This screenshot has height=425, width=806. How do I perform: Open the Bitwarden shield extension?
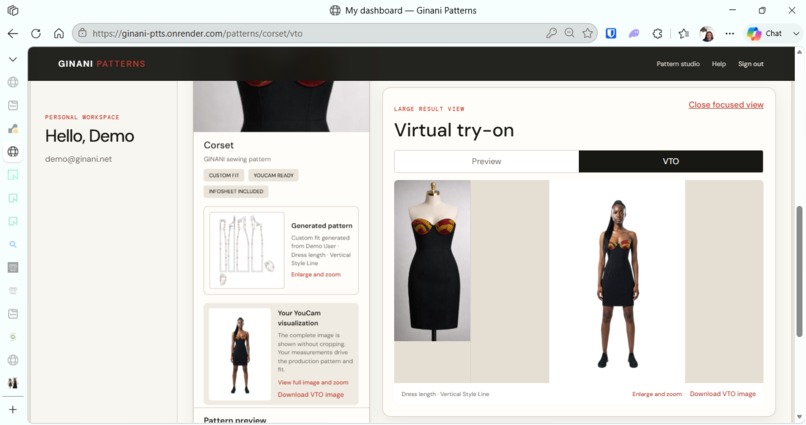(611, 33)
